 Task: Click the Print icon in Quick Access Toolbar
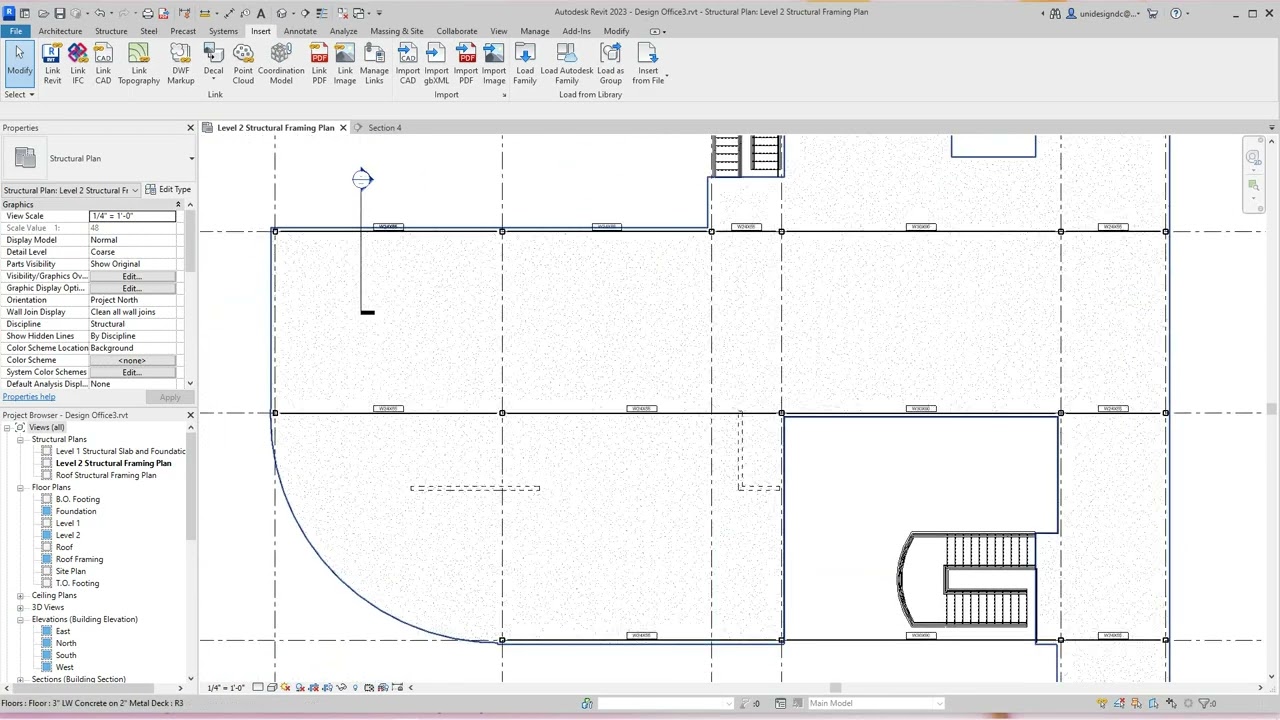coord(148,13)
